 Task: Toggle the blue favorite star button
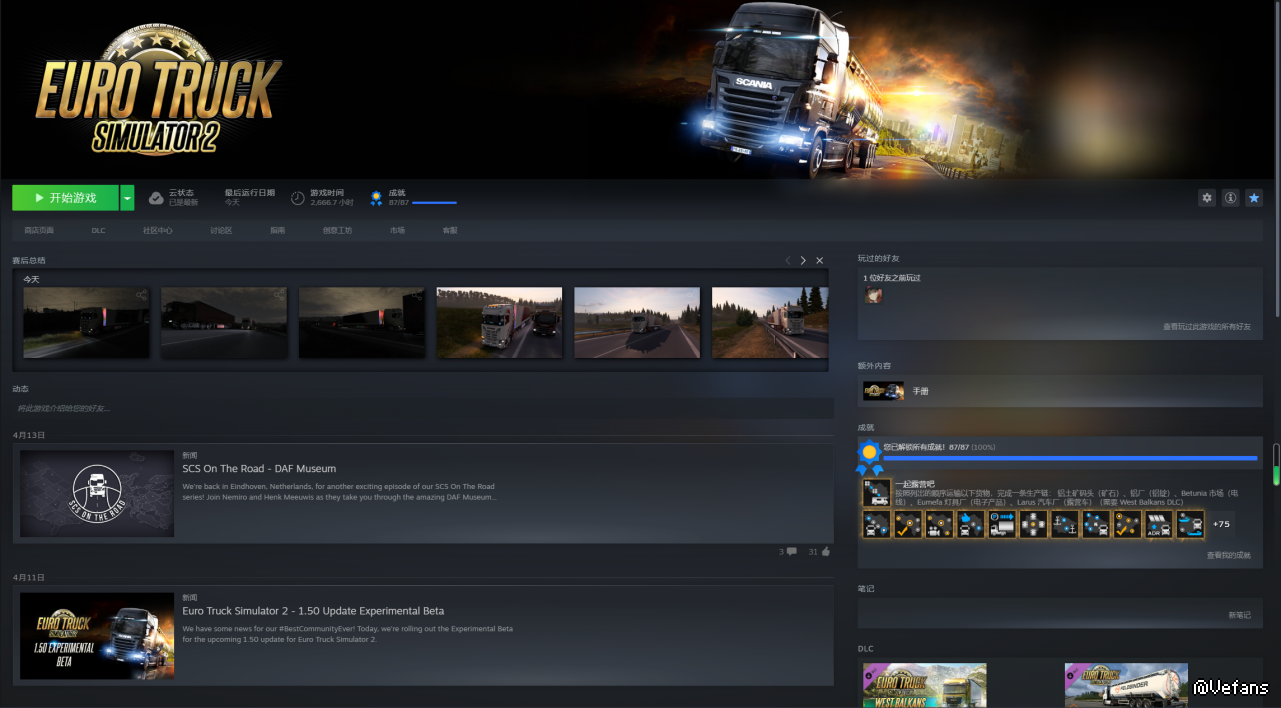(1254, 198)
